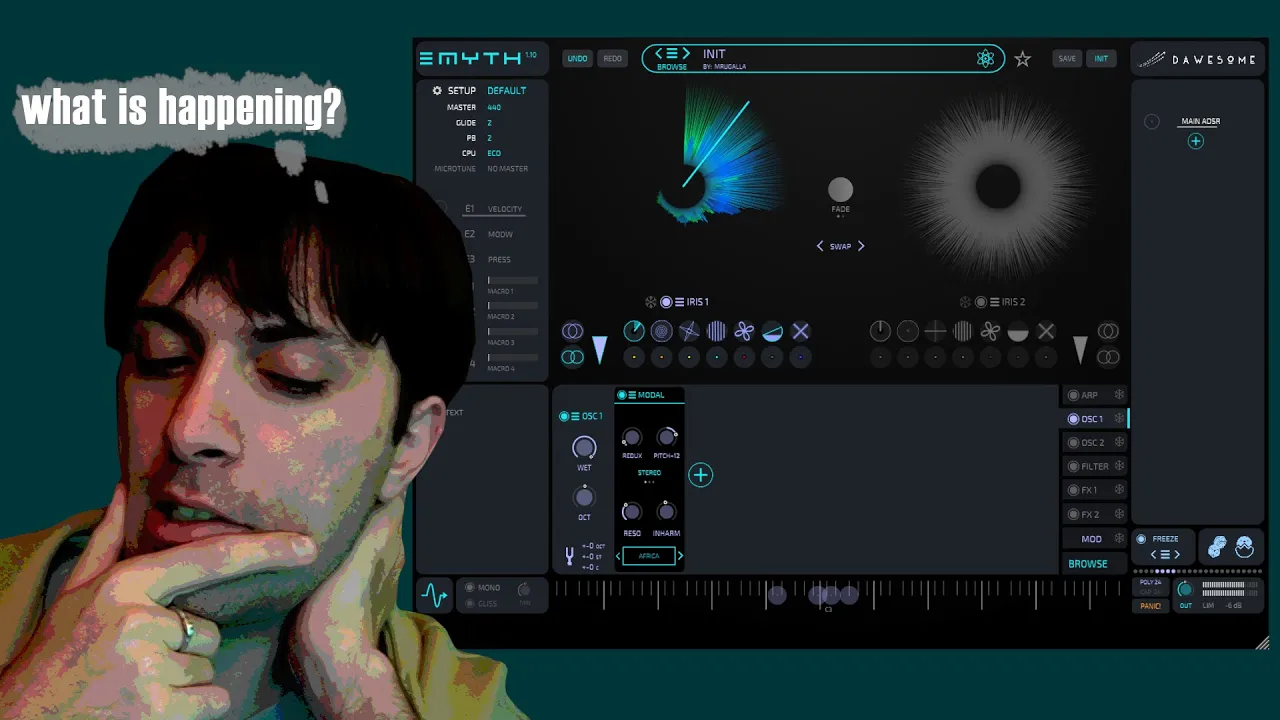
Task: Open the Setup gear icon
Action: [x=437, y=91]
